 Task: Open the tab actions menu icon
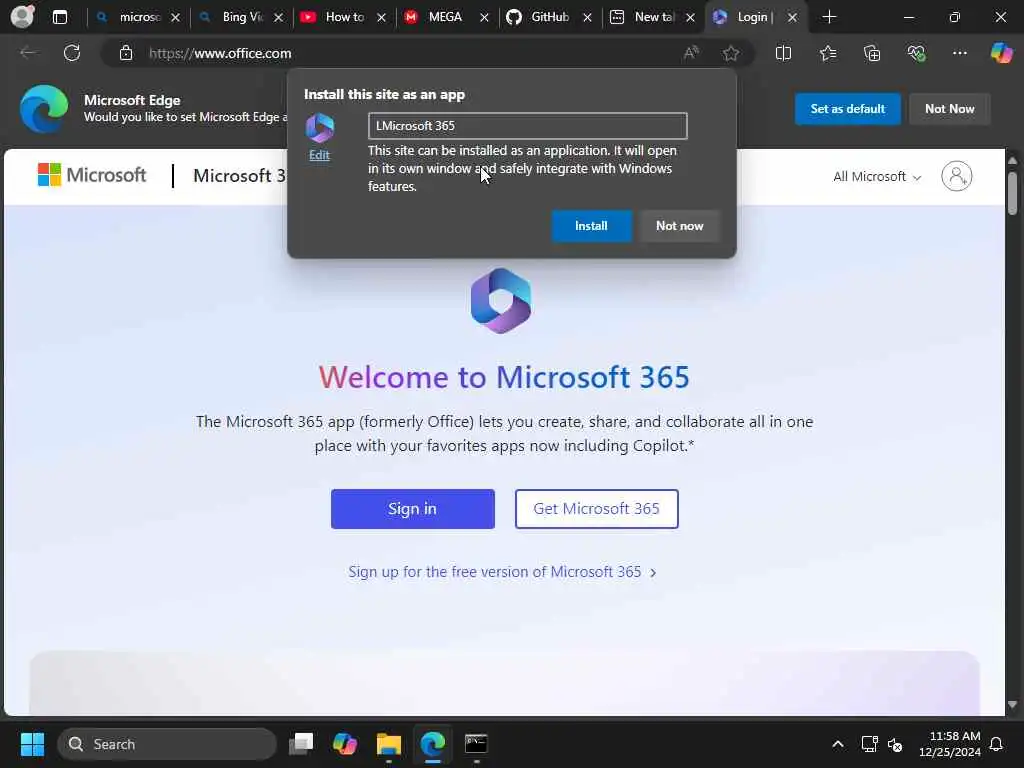(59, 17)
